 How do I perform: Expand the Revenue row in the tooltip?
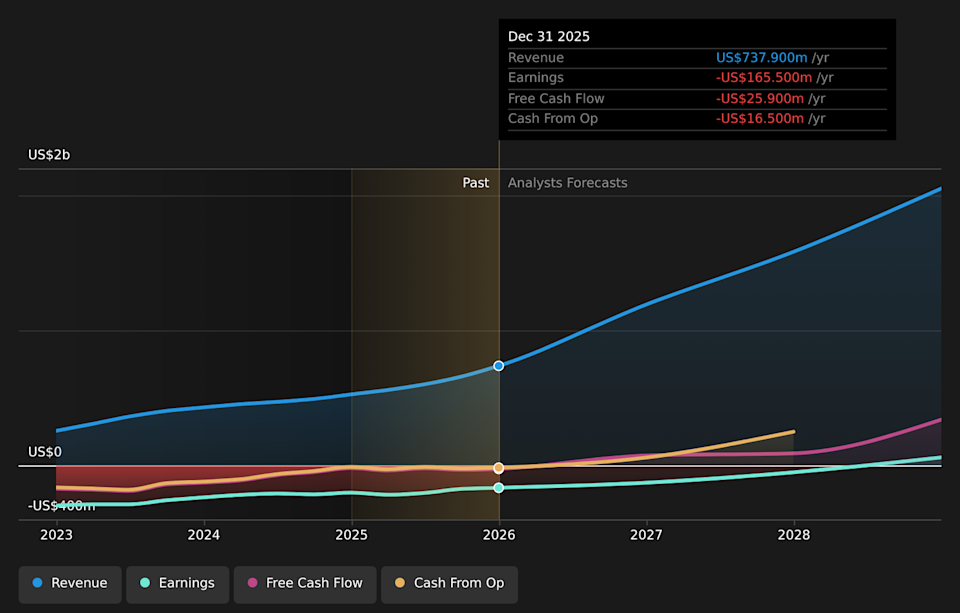pyautogui.click(x=536, y=57)
